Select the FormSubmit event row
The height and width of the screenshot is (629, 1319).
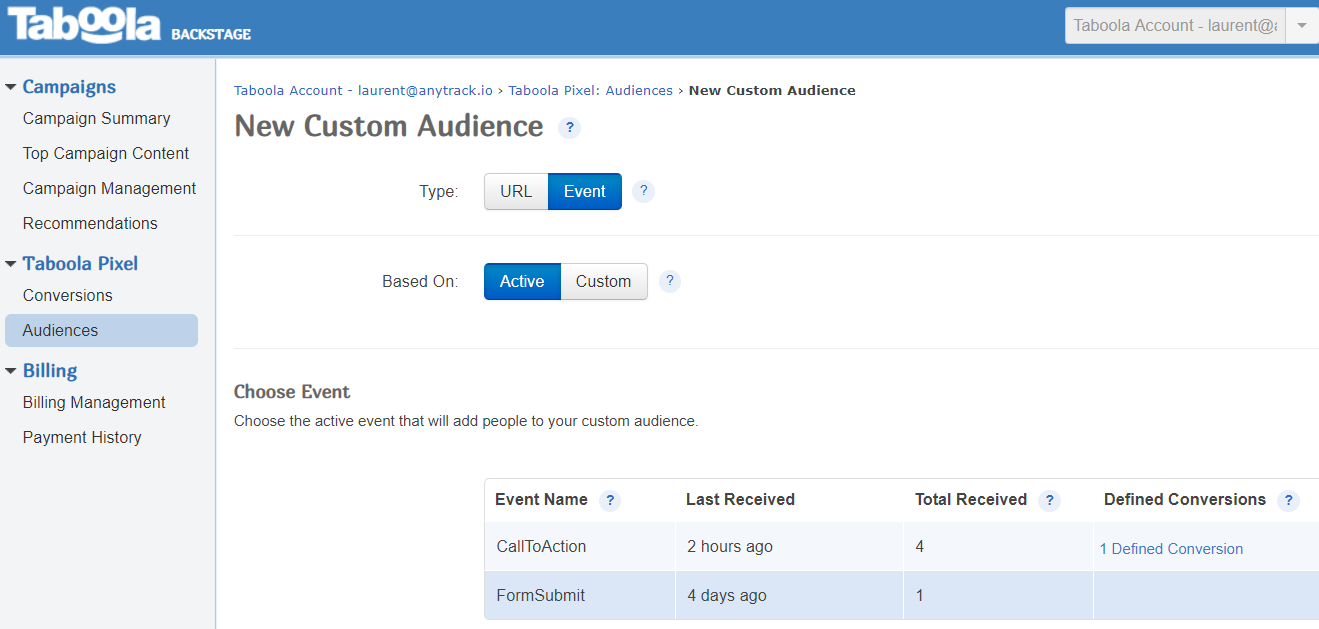tap(901, 596)
